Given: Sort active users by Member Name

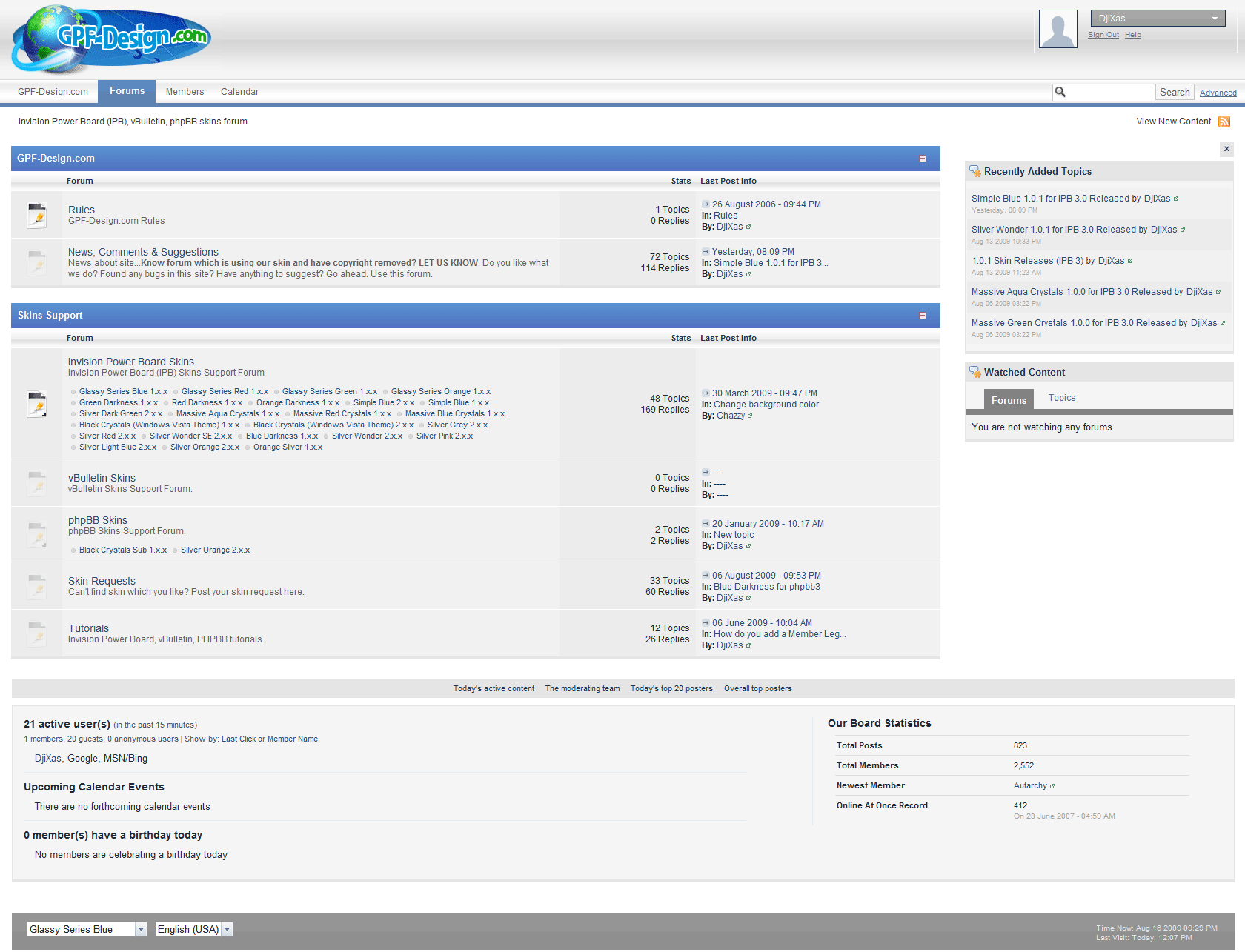Looking at the screenshot, I should (293, 739).
